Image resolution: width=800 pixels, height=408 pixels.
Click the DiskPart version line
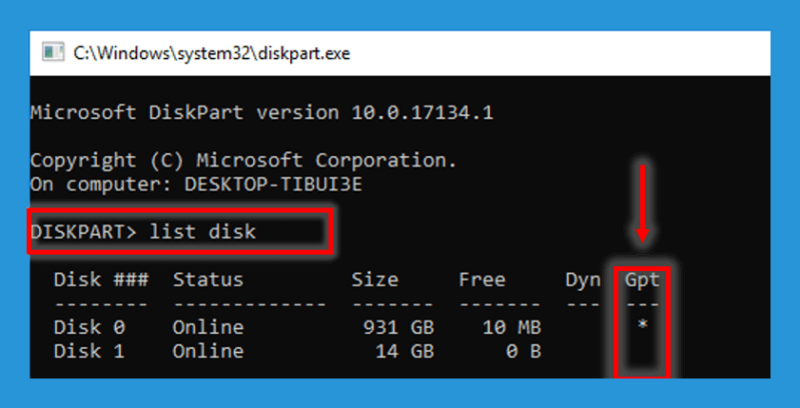(x=262, y=112)
